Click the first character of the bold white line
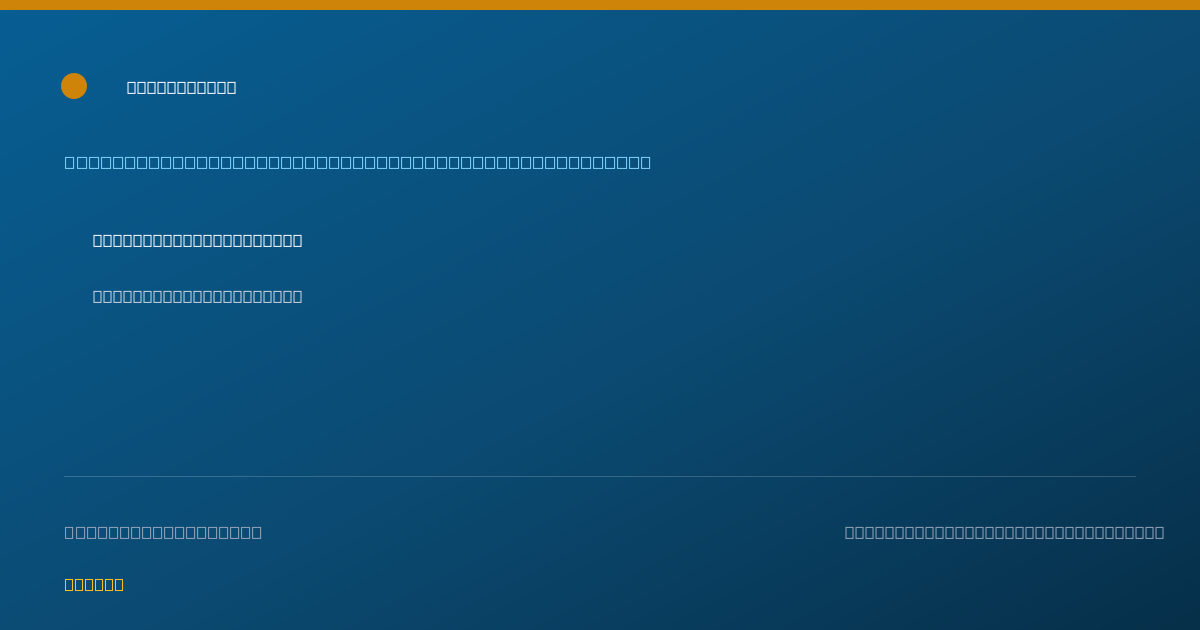Image resolution: width=1200 pixels, height=630 pixels. click(98, 240)
